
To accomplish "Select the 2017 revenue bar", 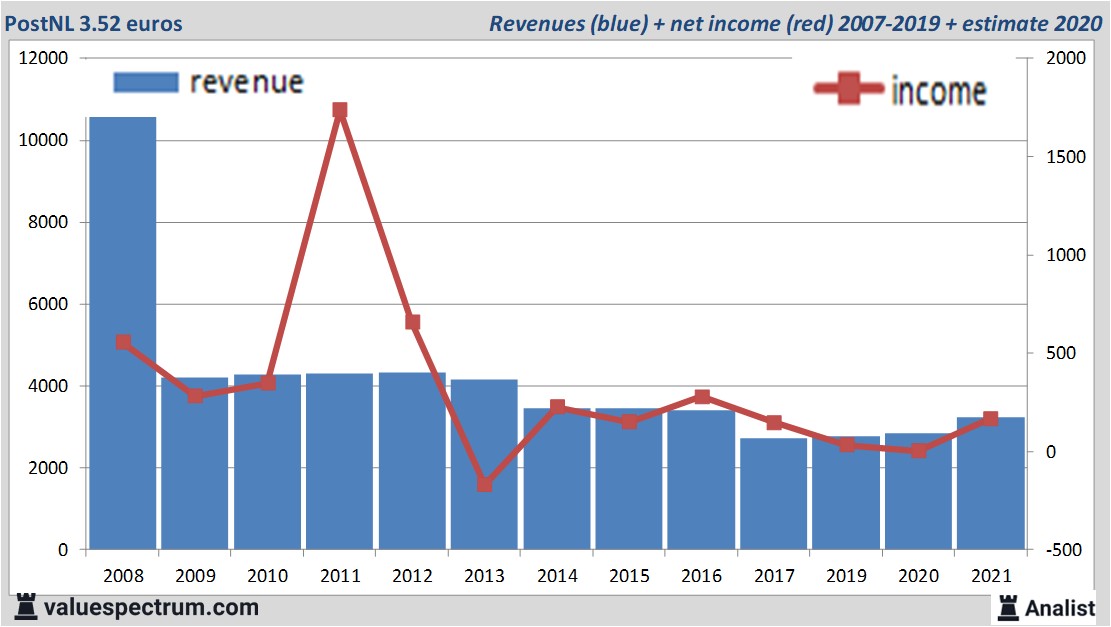I will click(x=774, y=494).
